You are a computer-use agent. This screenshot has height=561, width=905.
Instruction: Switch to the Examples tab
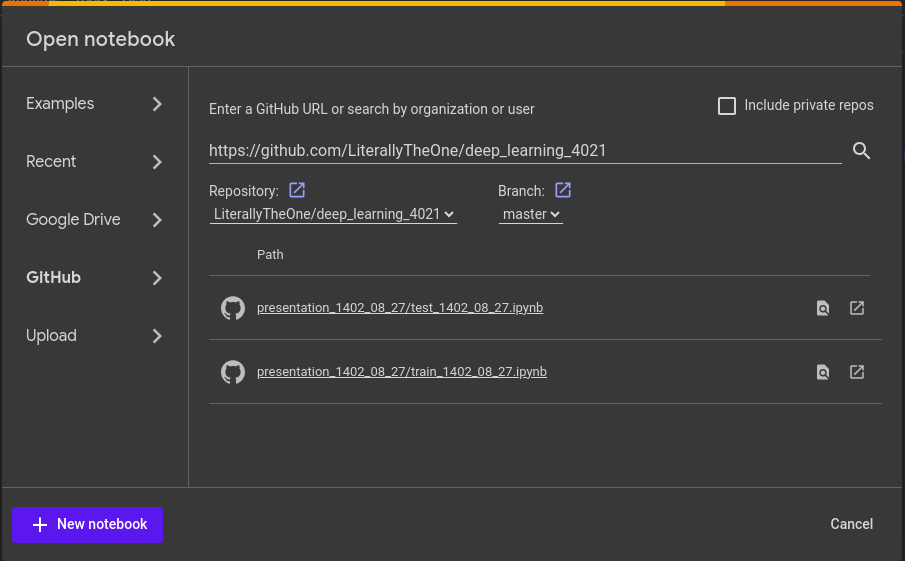pyautogui.click(x=95, y=104)
